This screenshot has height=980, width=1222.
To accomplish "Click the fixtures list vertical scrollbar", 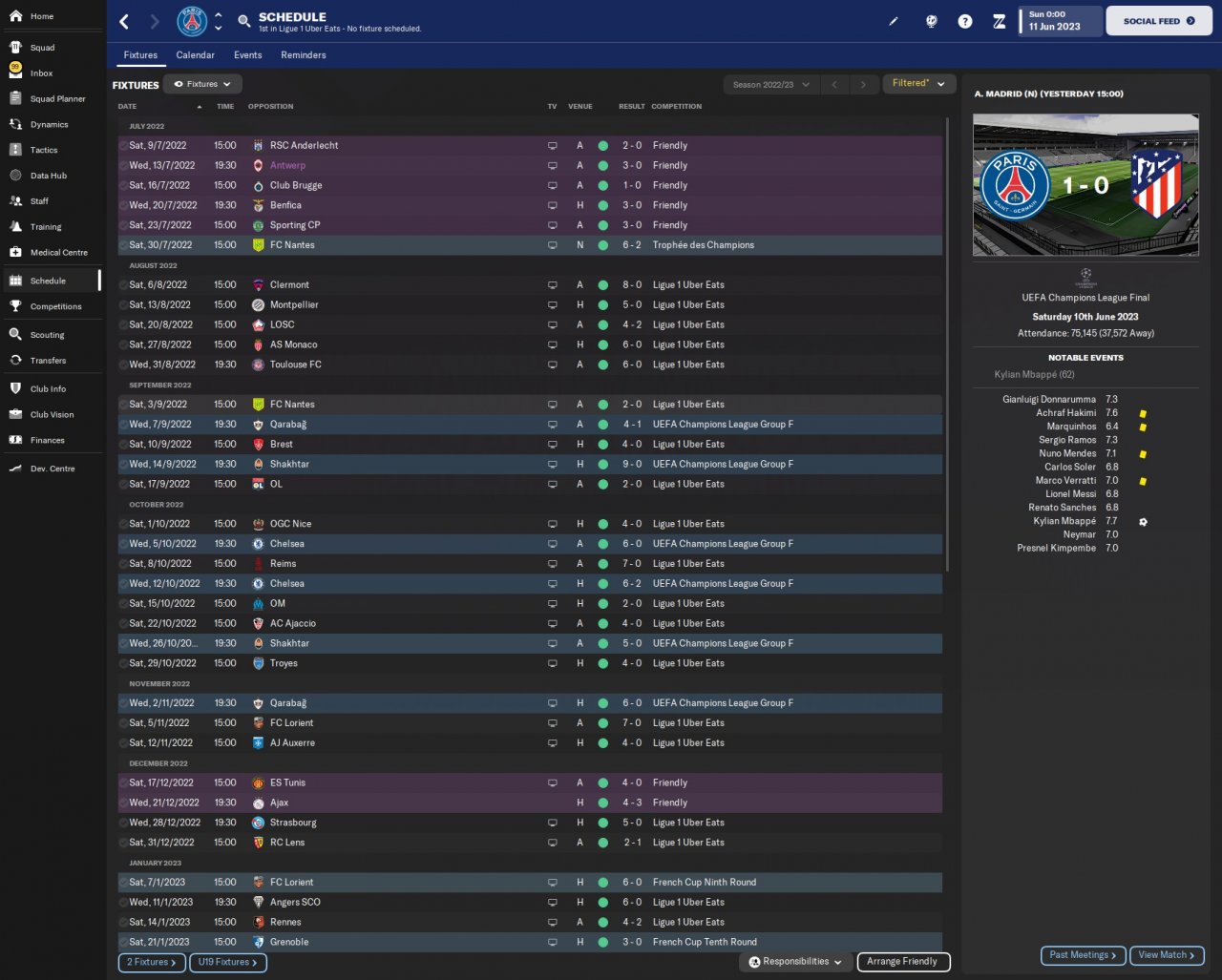I will click(x=947, y=344).
